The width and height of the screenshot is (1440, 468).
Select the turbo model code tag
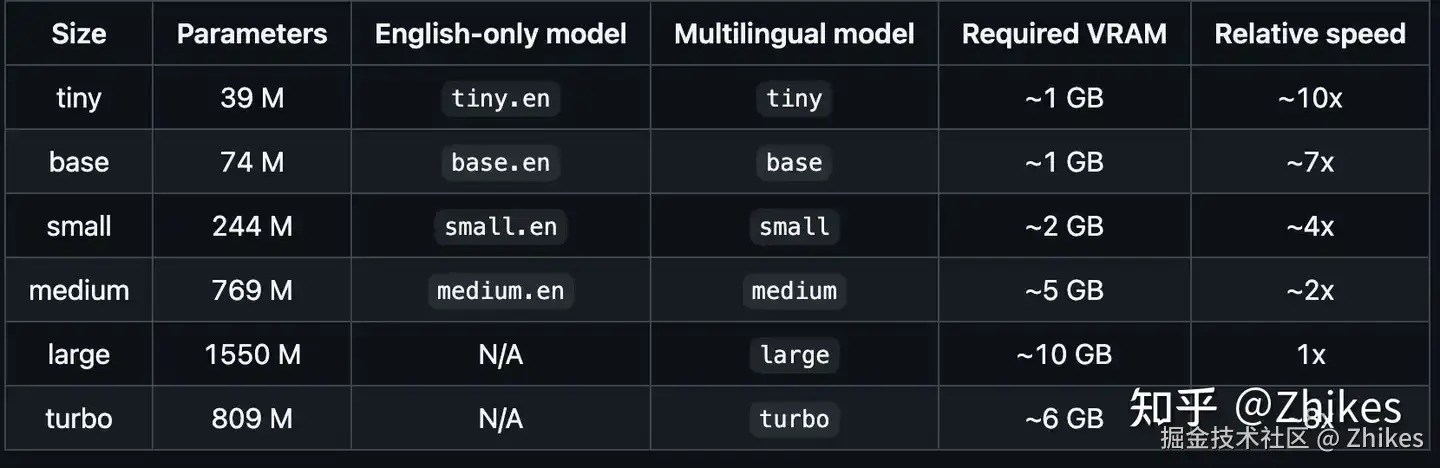click(x=794, y=418)
